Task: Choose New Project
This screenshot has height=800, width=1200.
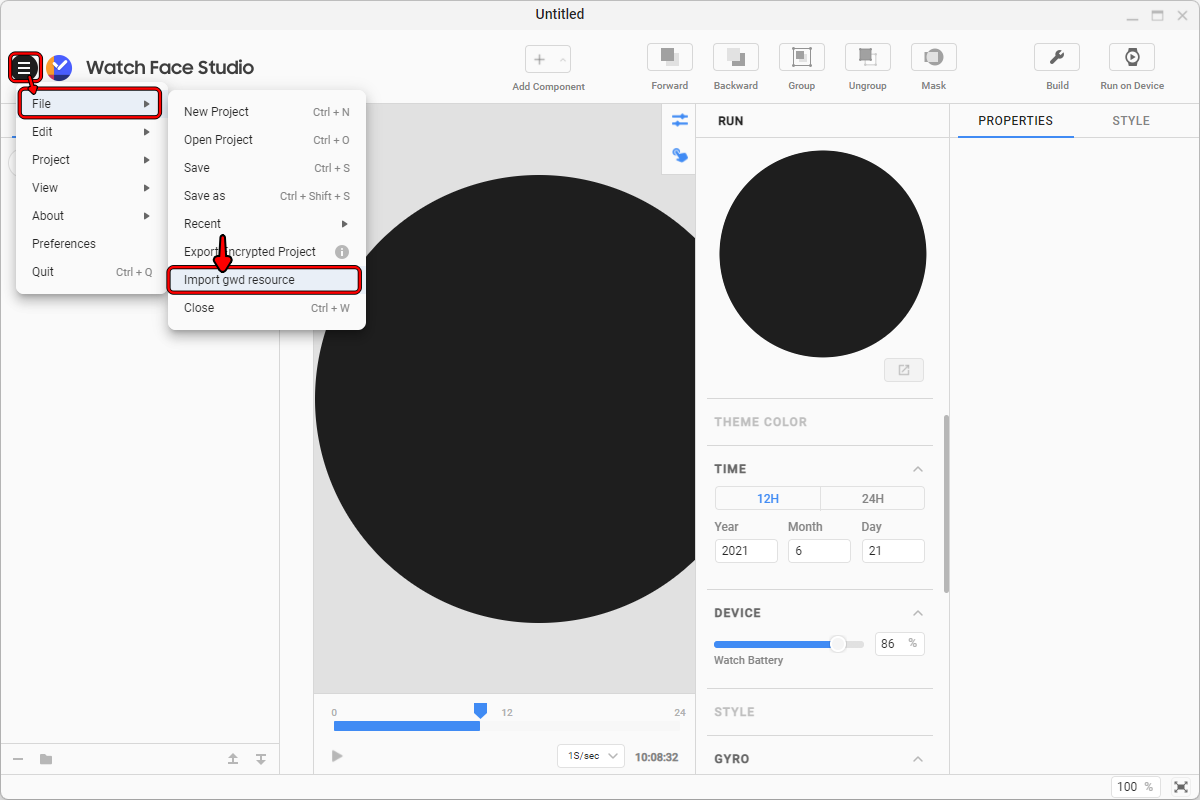Action: pos(267,112)
